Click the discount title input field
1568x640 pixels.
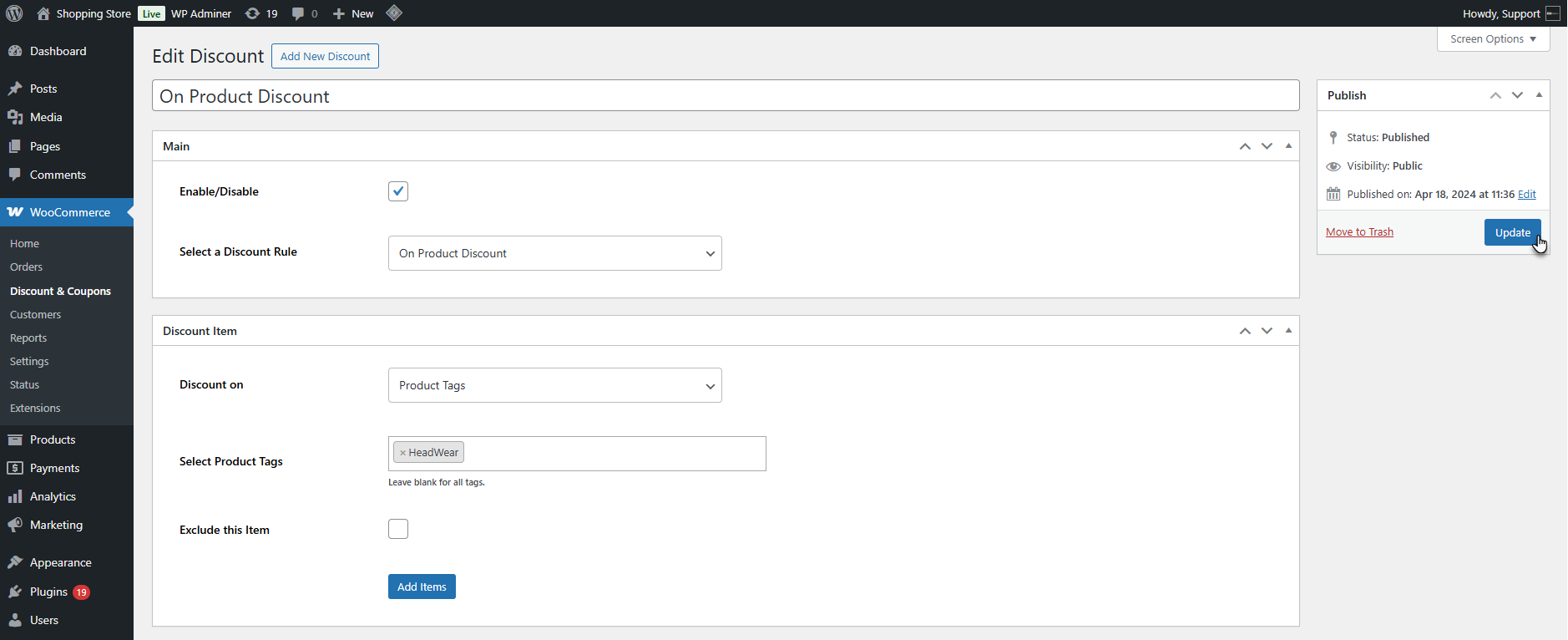726,95
